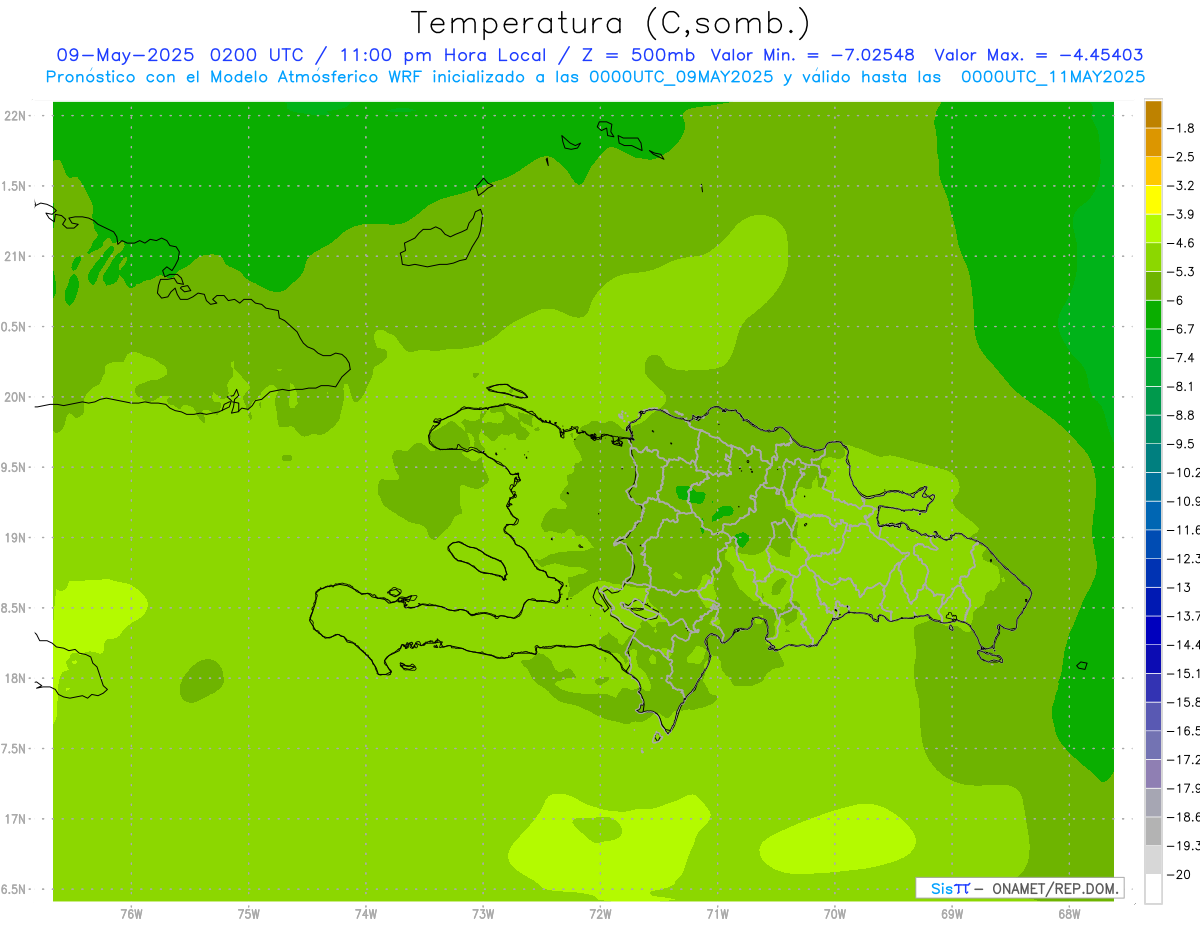Viewport: 1200px width, 927px height.
Task: Click the 68W longitude axis label
Action: [1069, 914]
